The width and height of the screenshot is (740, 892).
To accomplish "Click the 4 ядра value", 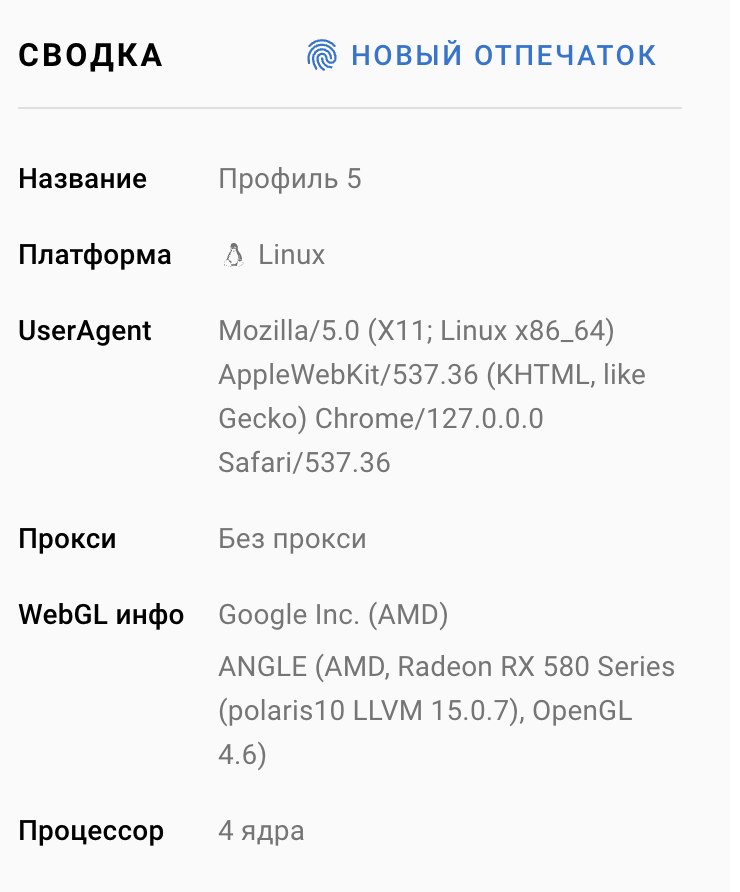I will 261,831.
